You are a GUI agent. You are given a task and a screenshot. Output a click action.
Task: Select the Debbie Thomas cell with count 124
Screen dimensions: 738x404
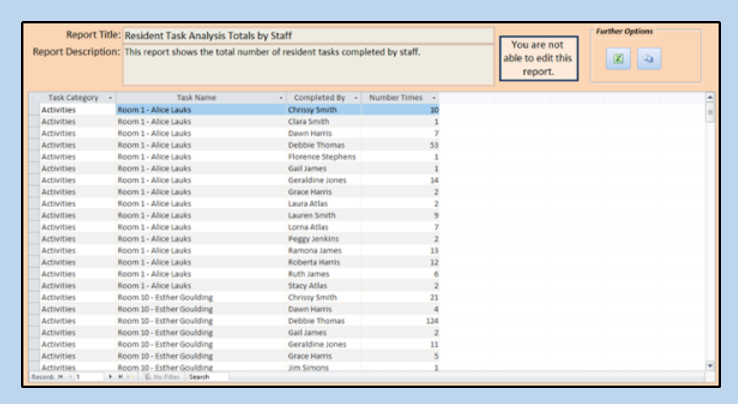322,320
